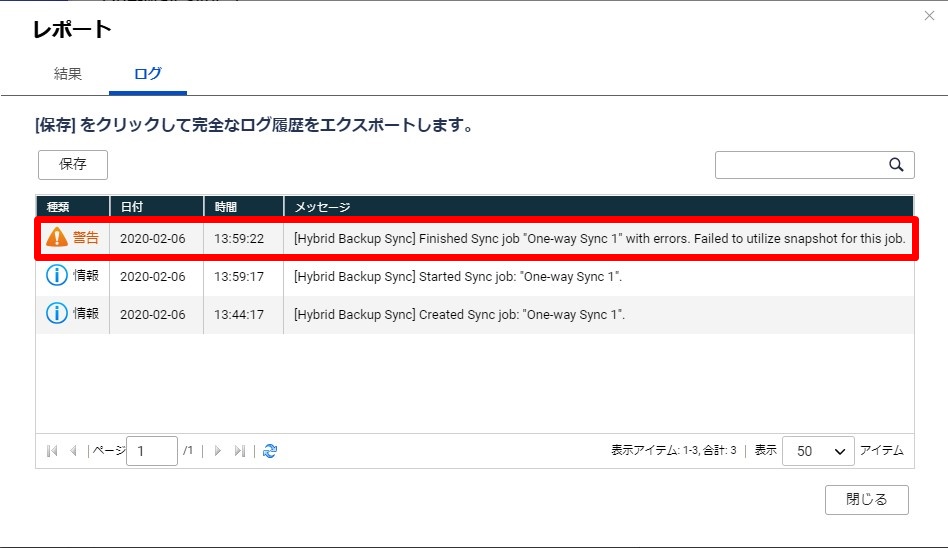Screen dimensions: 948x548
Task: Close the report dialog with the X
Action: coord(929,16)
